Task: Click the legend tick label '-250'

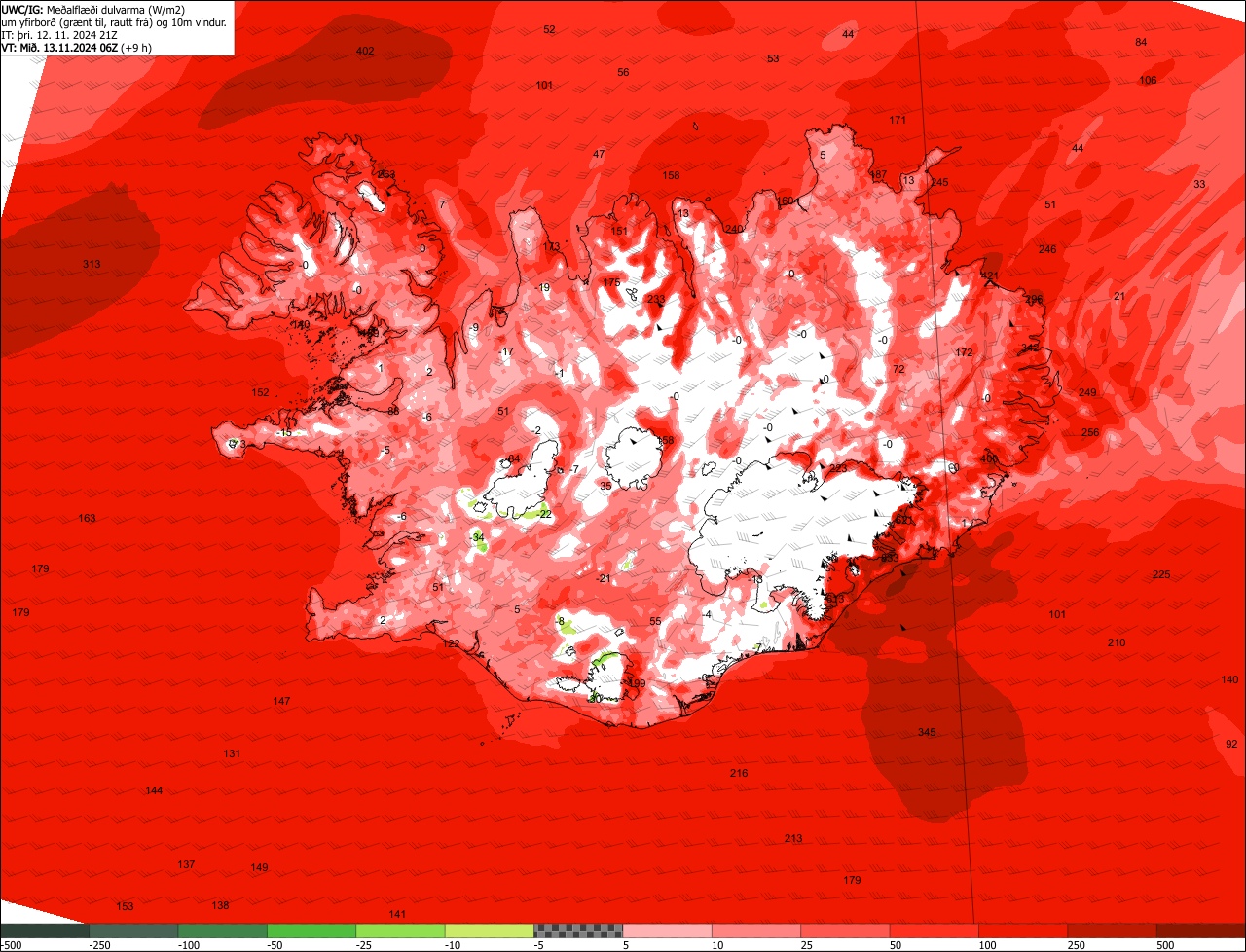Action: (98, 945)
